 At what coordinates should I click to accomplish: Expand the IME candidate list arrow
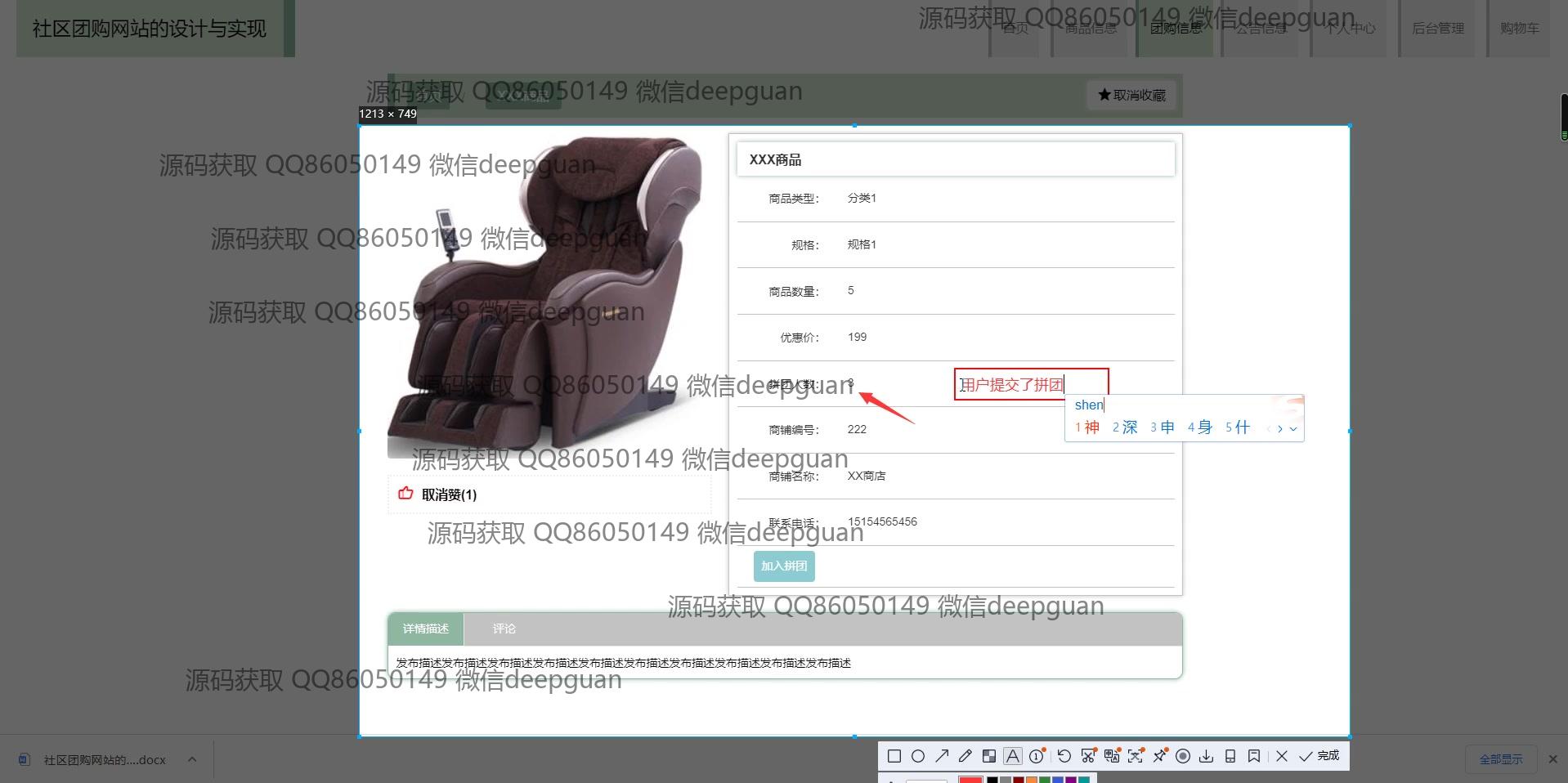tap(1292, 428)
